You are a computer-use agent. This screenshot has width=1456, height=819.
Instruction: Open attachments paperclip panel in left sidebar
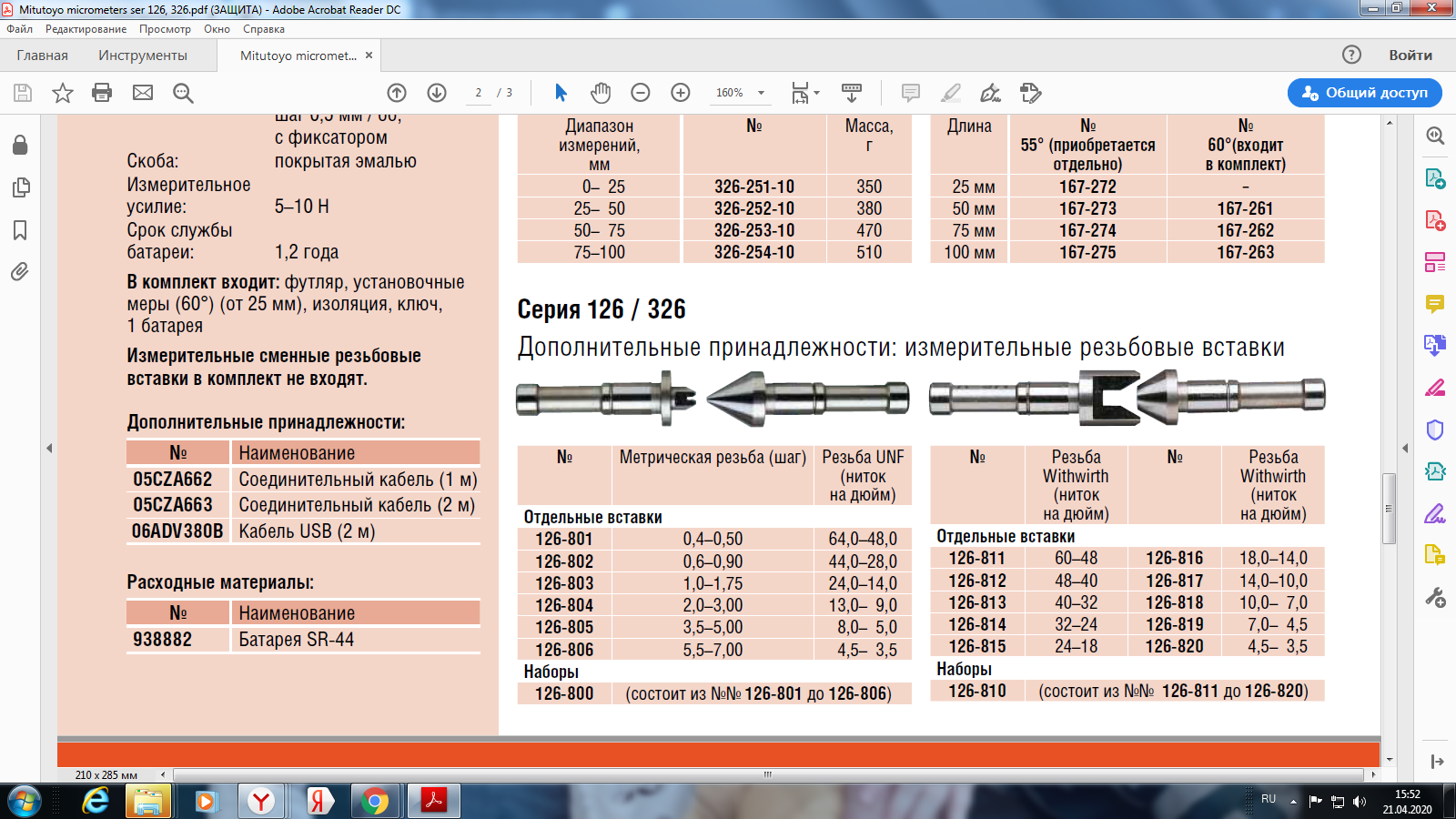20,271
